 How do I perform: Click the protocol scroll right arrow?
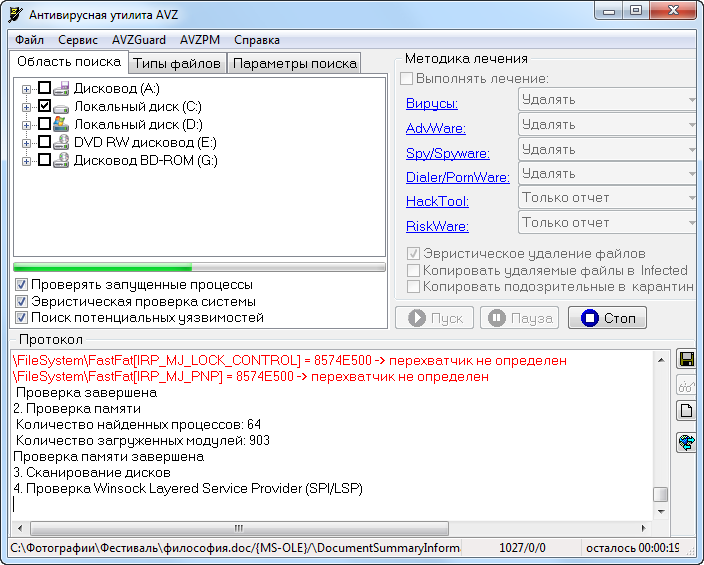pyautogui.click(x=643, y=528)
